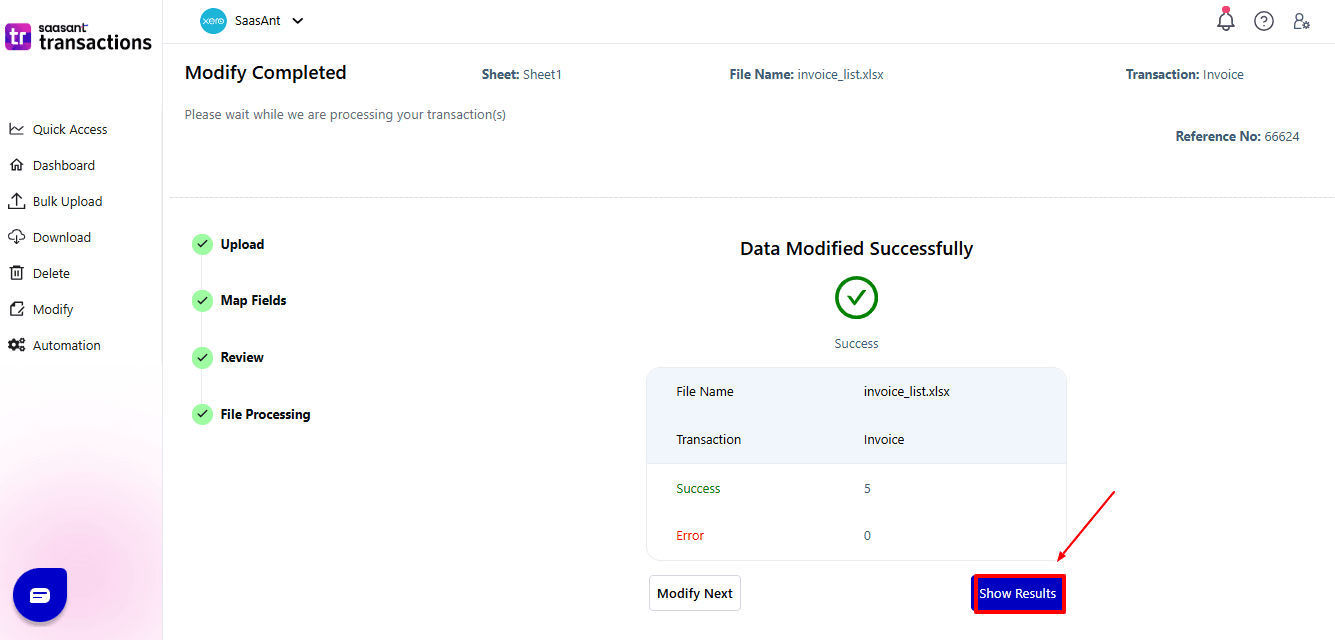Open the Automation section
Screen dimensions: 1335x640
coord(66,345)
